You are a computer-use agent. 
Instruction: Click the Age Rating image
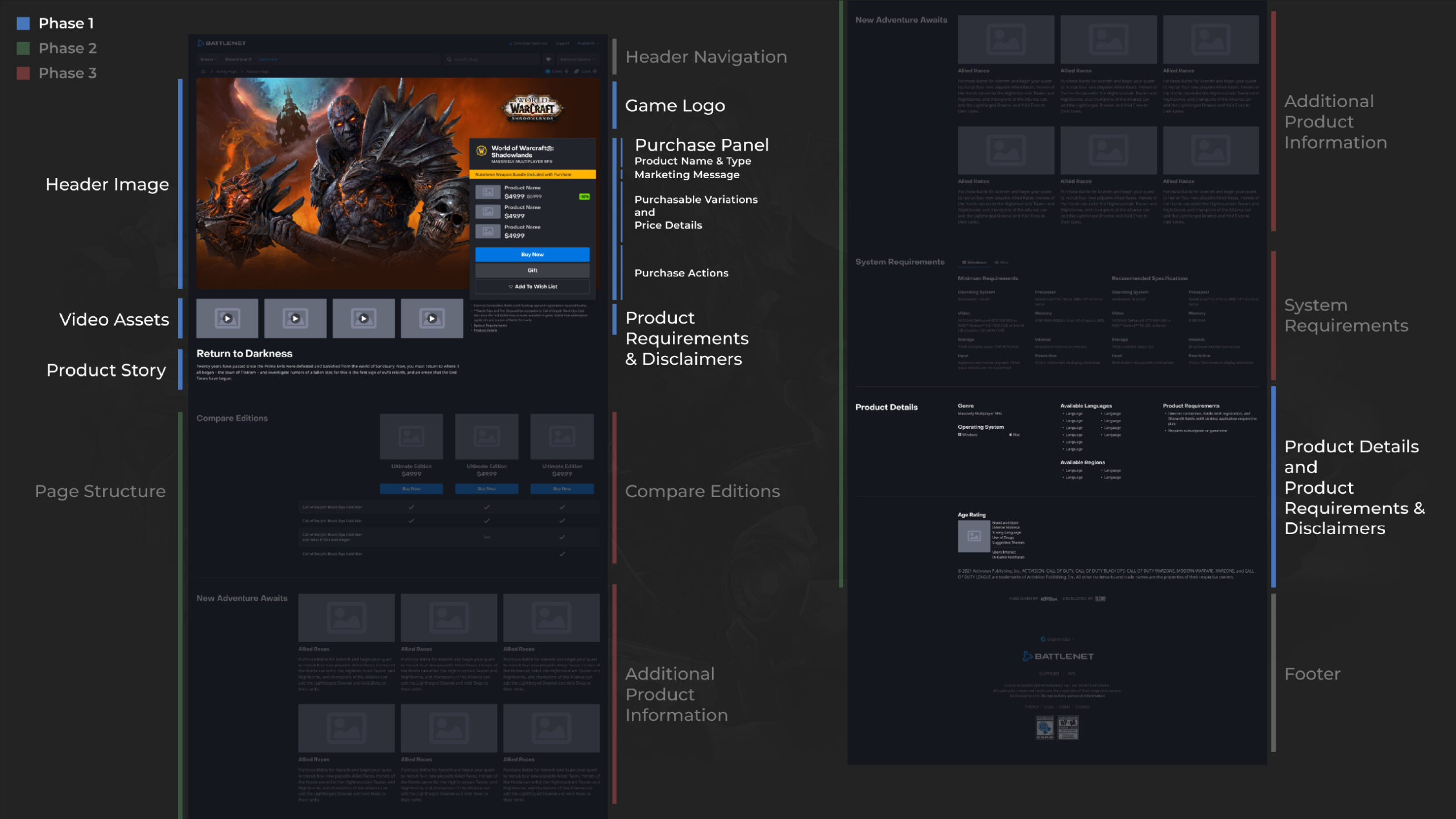point(974,536)
